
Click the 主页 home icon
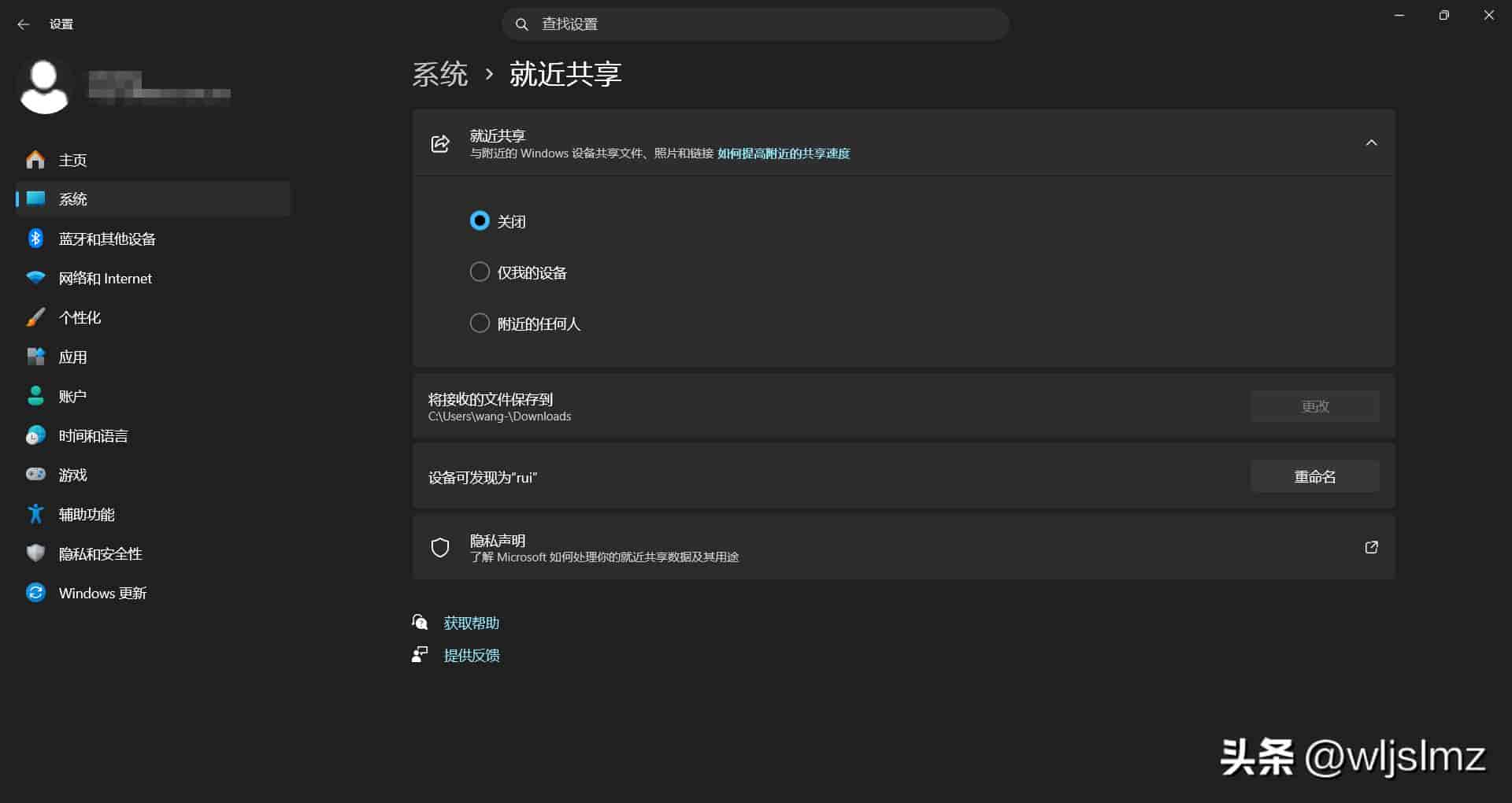pyautogui.click(x=35, y=160)
